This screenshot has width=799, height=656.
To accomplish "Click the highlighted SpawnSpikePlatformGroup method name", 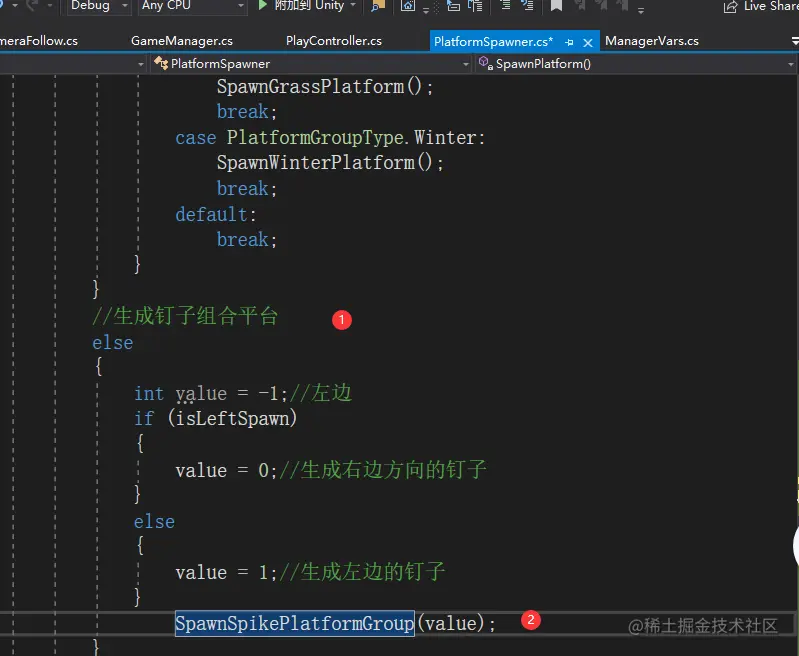I will click(295, 623).
